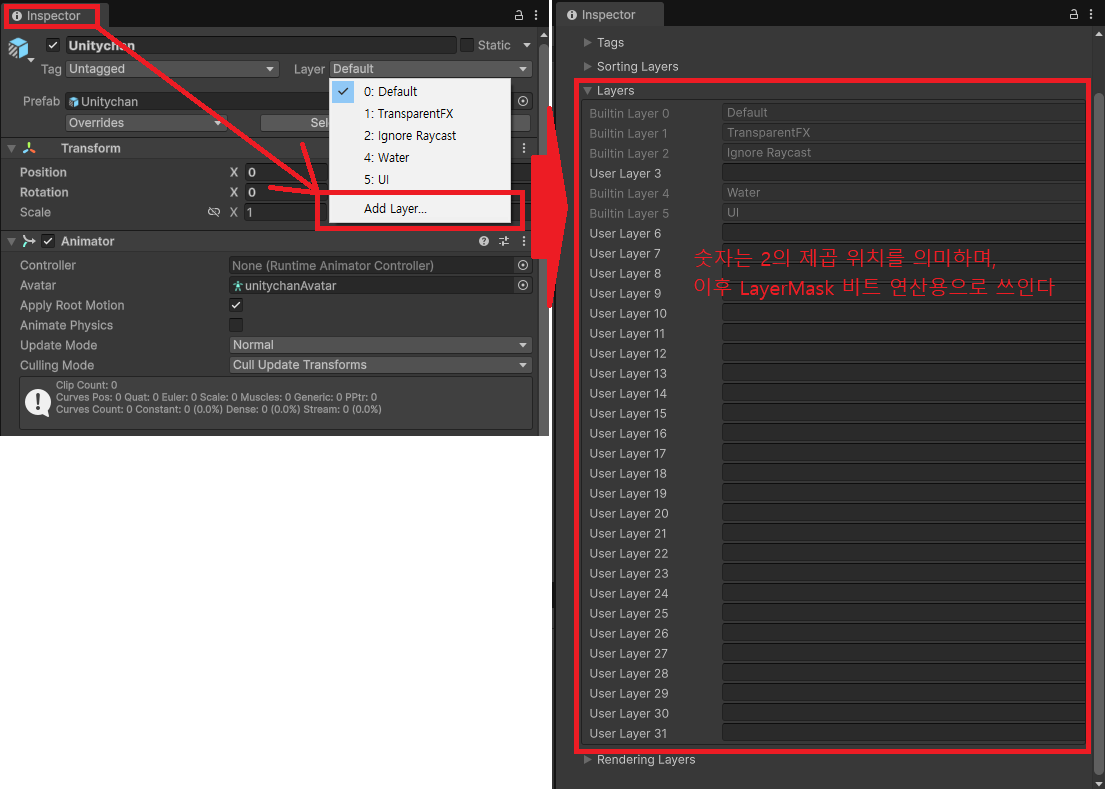
Task: Click the Scale X value field
Action: click(x=286, y=212)
